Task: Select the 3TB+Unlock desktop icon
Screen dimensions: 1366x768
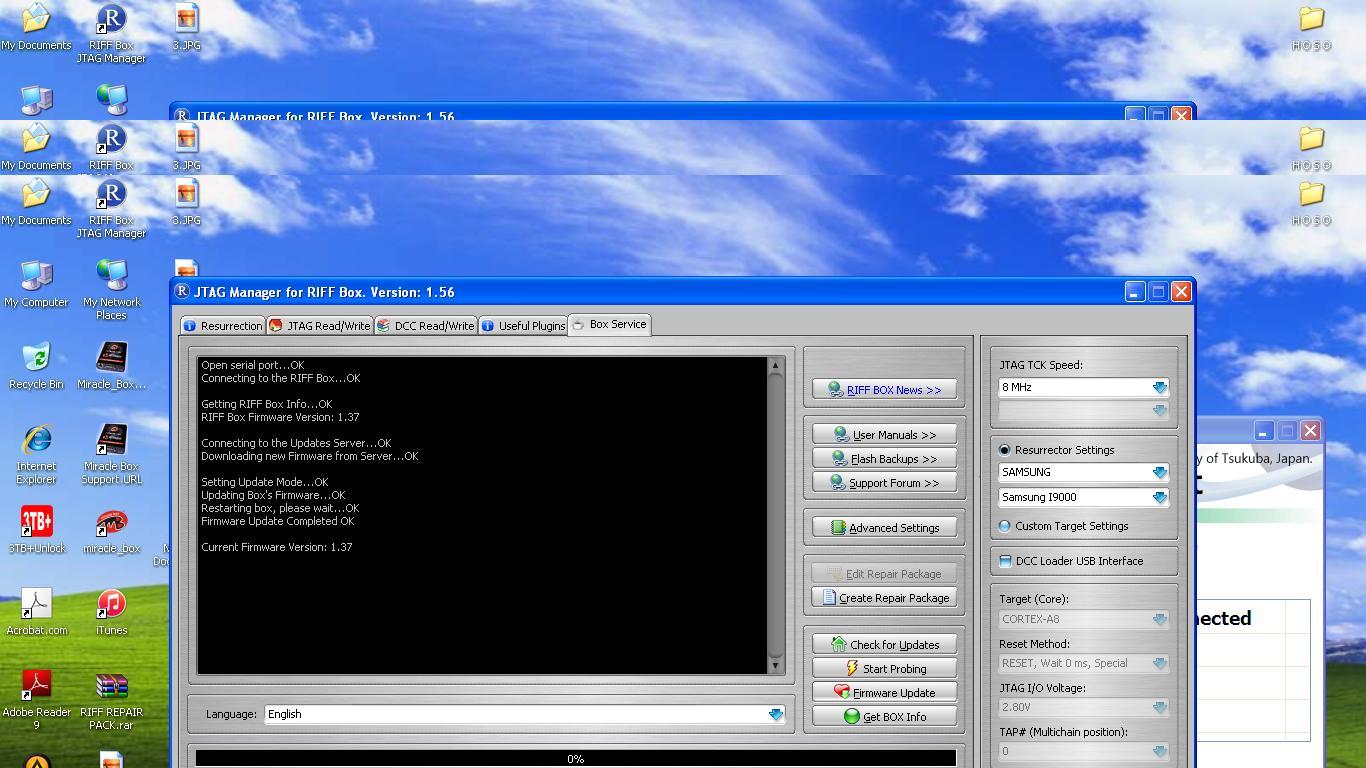Action: (36, 530)
